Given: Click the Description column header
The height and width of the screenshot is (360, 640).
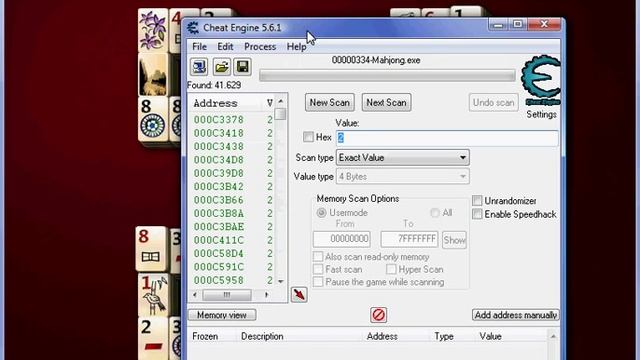Looking at the screenshot, I should tap(262, 336).
